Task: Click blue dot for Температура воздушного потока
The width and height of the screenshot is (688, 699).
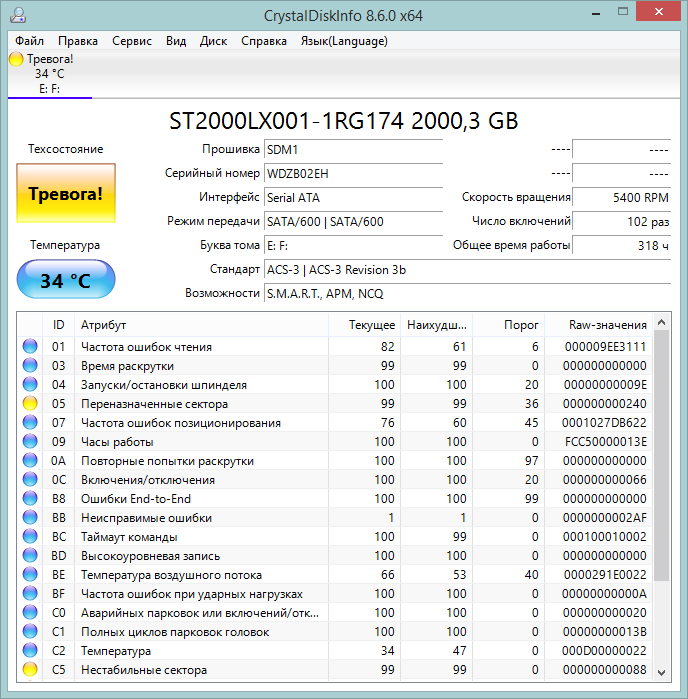Action: click(x=30, y=575)
